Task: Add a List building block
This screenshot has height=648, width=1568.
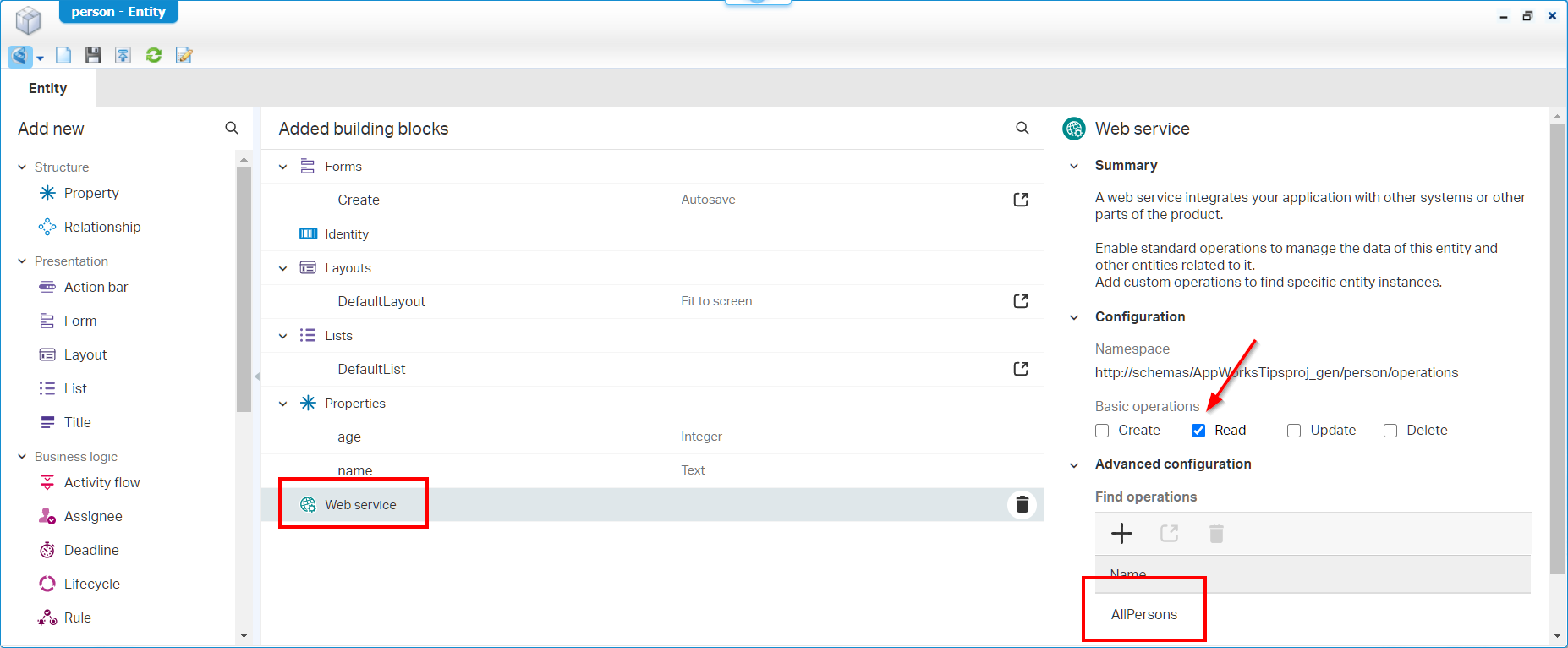Action: coord(75,388)
